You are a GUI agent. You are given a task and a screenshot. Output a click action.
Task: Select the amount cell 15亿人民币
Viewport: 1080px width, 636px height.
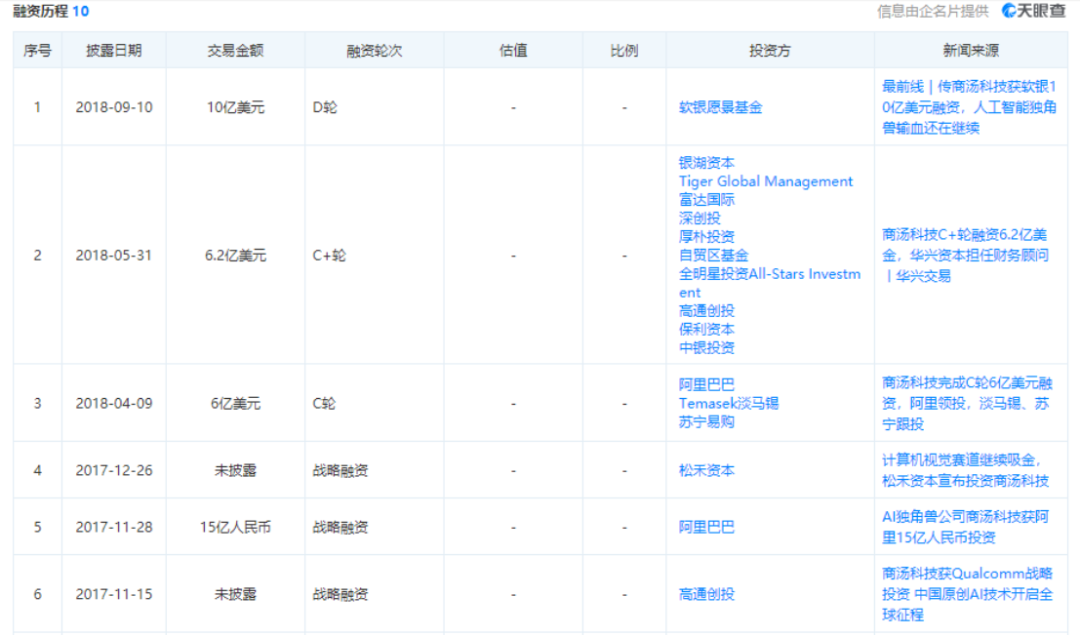[236, 527]
